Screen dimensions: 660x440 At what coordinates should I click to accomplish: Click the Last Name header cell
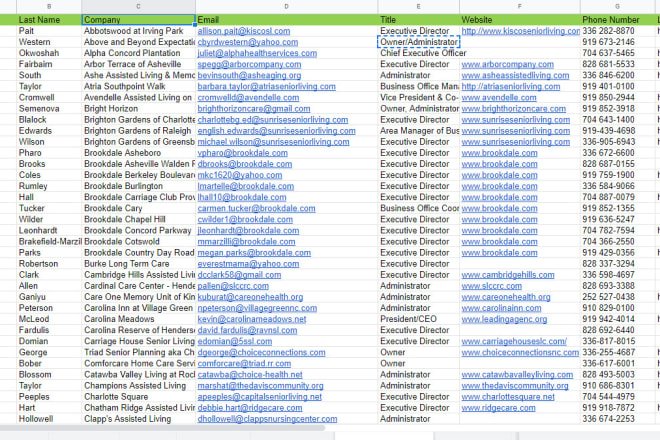pyautogui.click(x=49, y=20)
